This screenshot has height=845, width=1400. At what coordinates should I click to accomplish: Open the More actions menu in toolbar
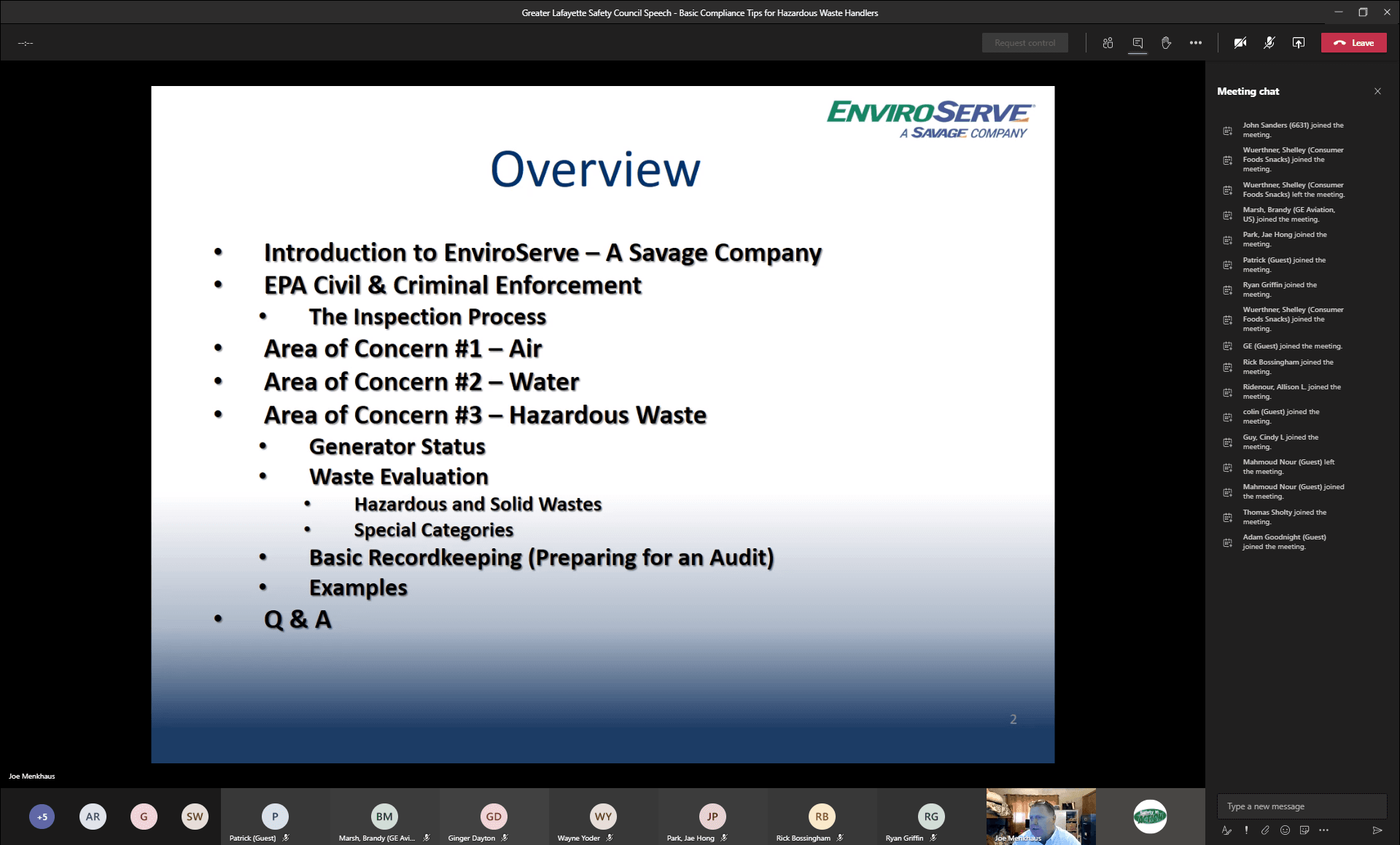(x=1196, y=42)
